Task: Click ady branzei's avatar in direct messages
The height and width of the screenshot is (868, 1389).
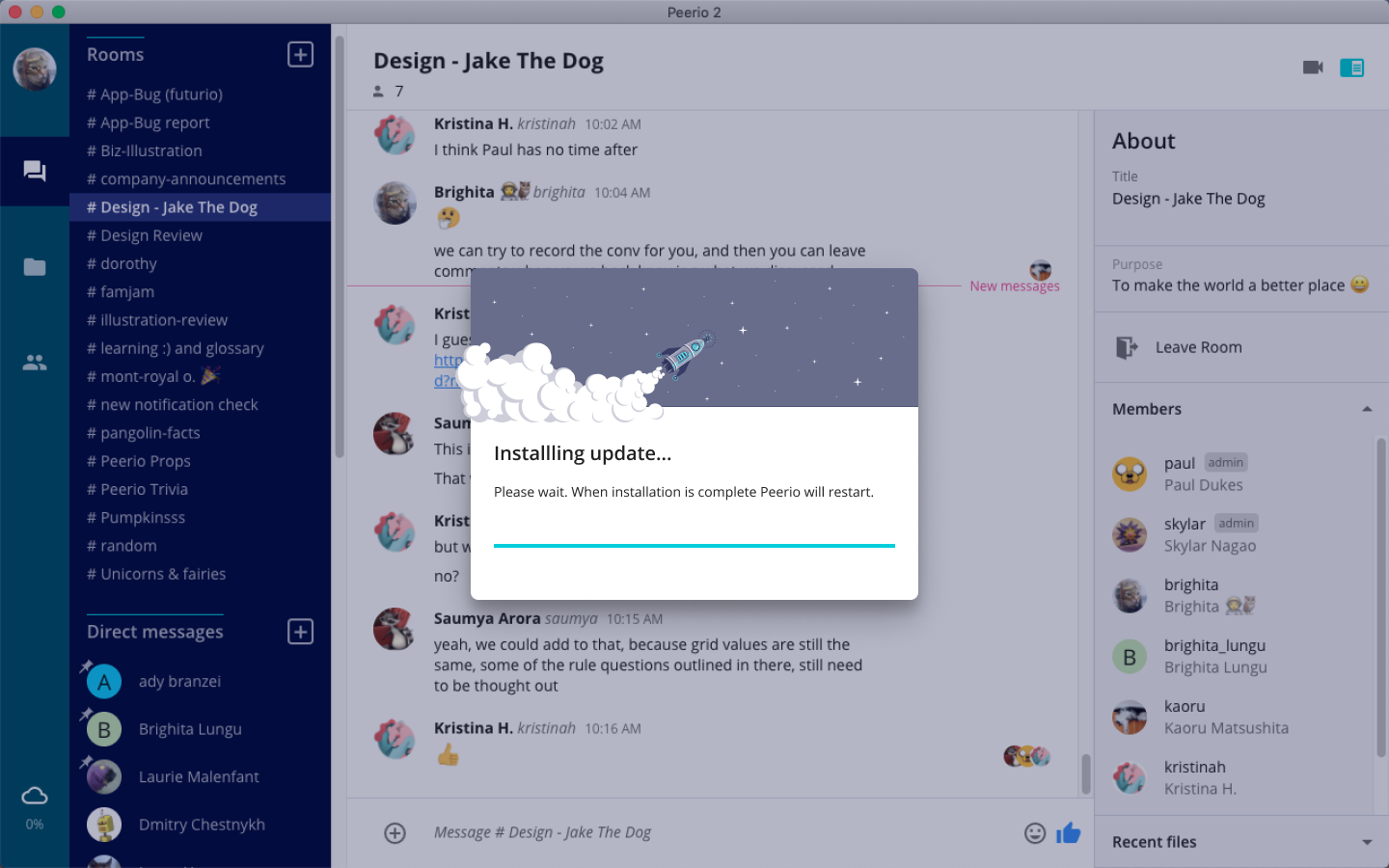Action: (x=104, y=682)
